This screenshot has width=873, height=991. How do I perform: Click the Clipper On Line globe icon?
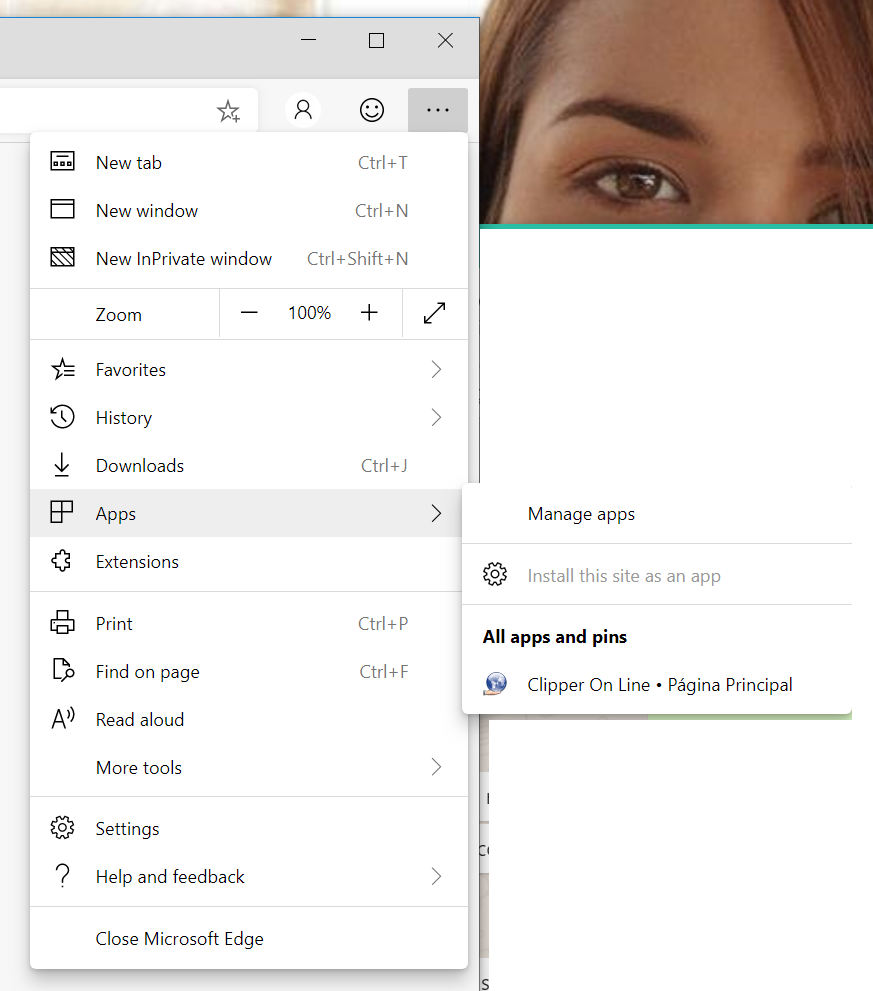click(495, 685)
